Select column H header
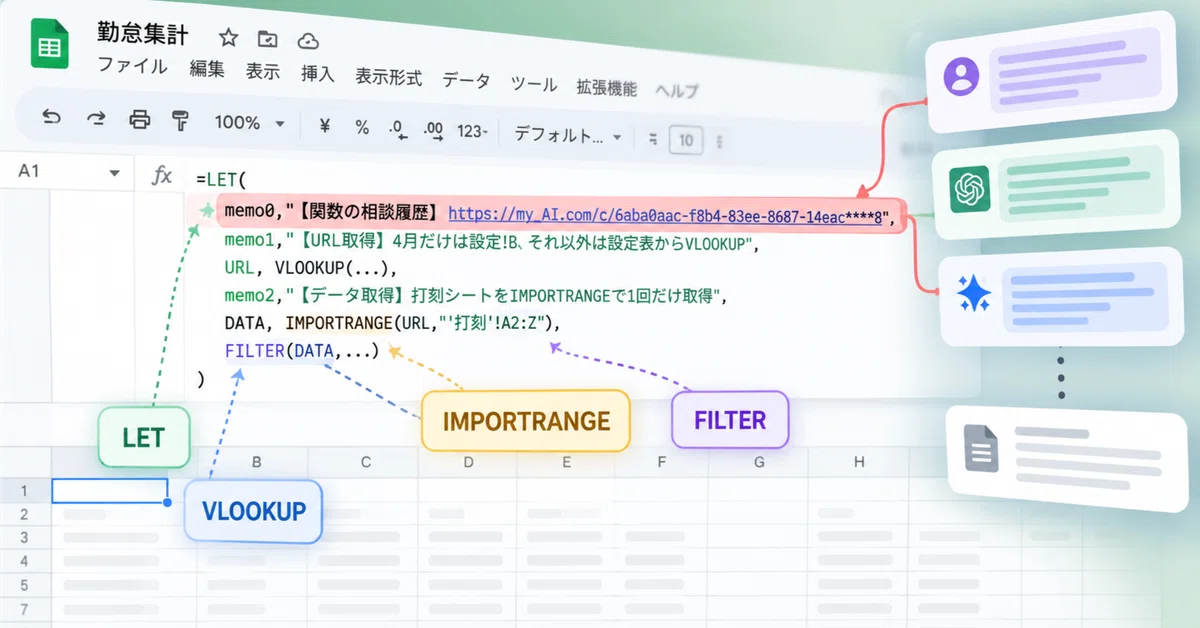 pos(859,462)
